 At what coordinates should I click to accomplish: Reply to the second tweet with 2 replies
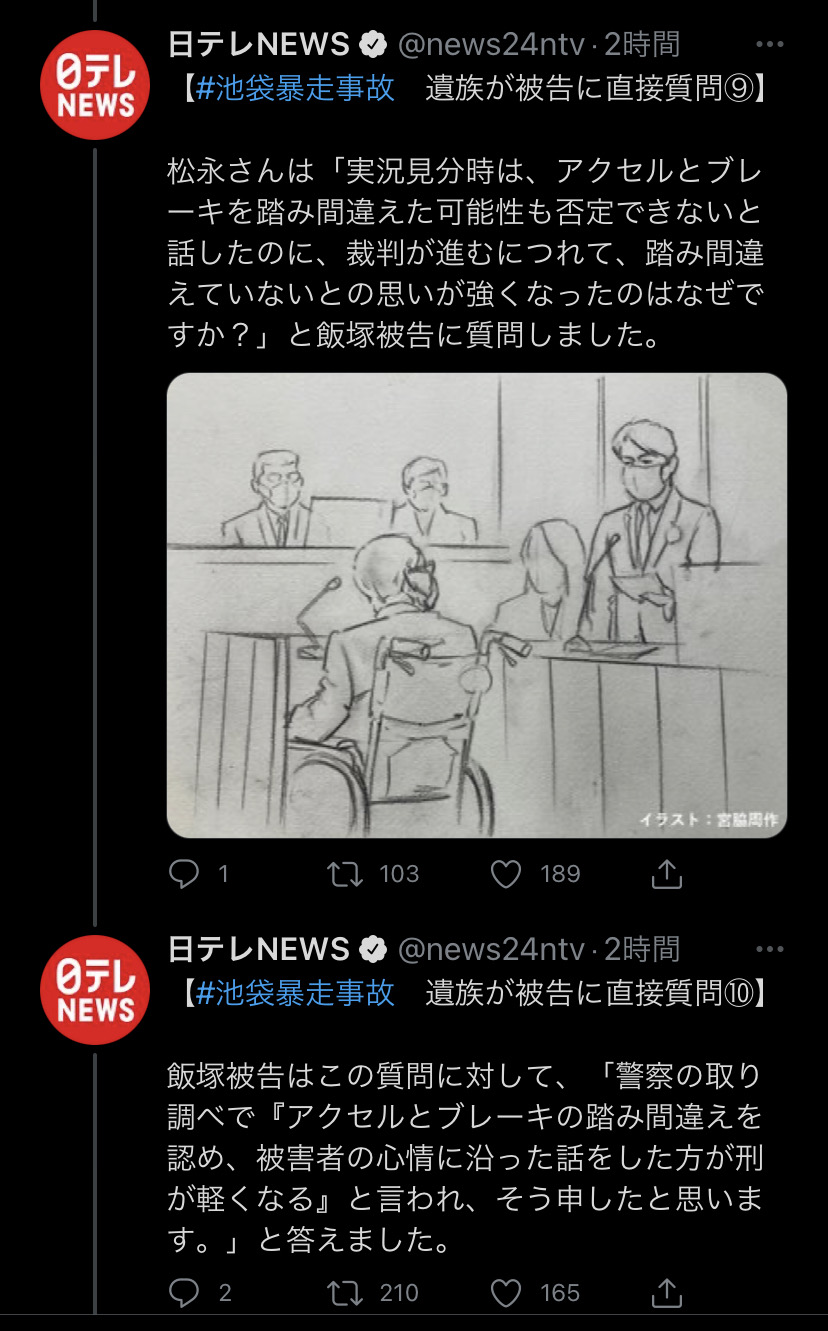185,1293
